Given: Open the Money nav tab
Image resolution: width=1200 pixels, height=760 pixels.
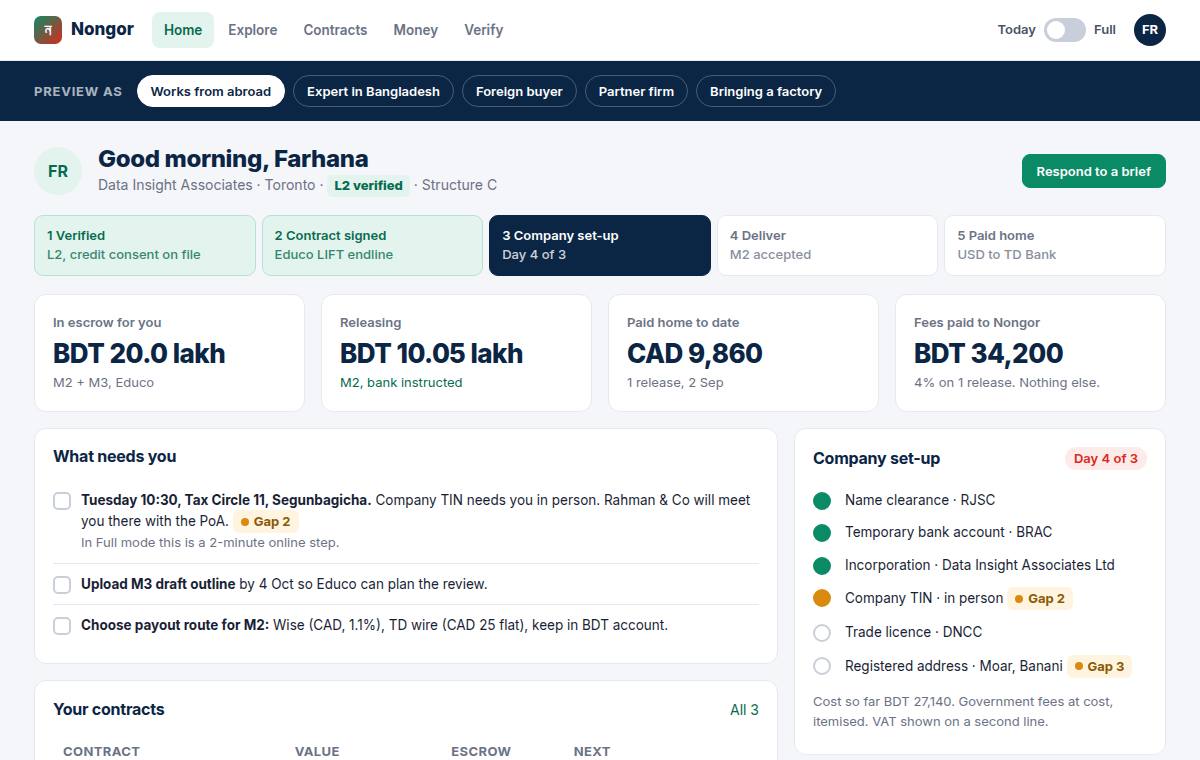Looking at the screenshot, I should coord(415,30).
